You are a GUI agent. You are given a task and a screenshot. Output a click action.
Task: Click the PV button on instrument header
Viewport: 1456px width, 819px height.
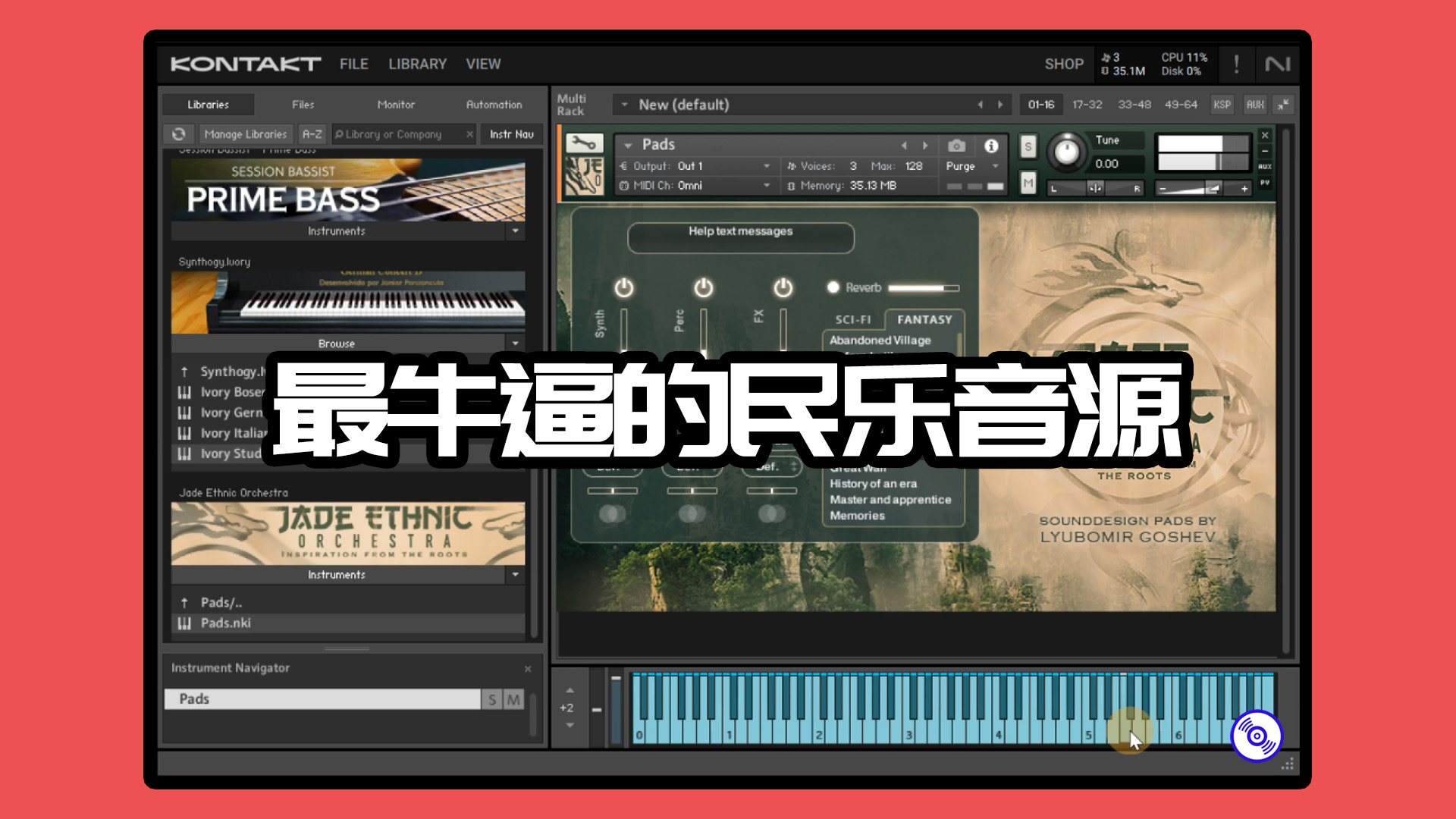[x=1265, y=183]
